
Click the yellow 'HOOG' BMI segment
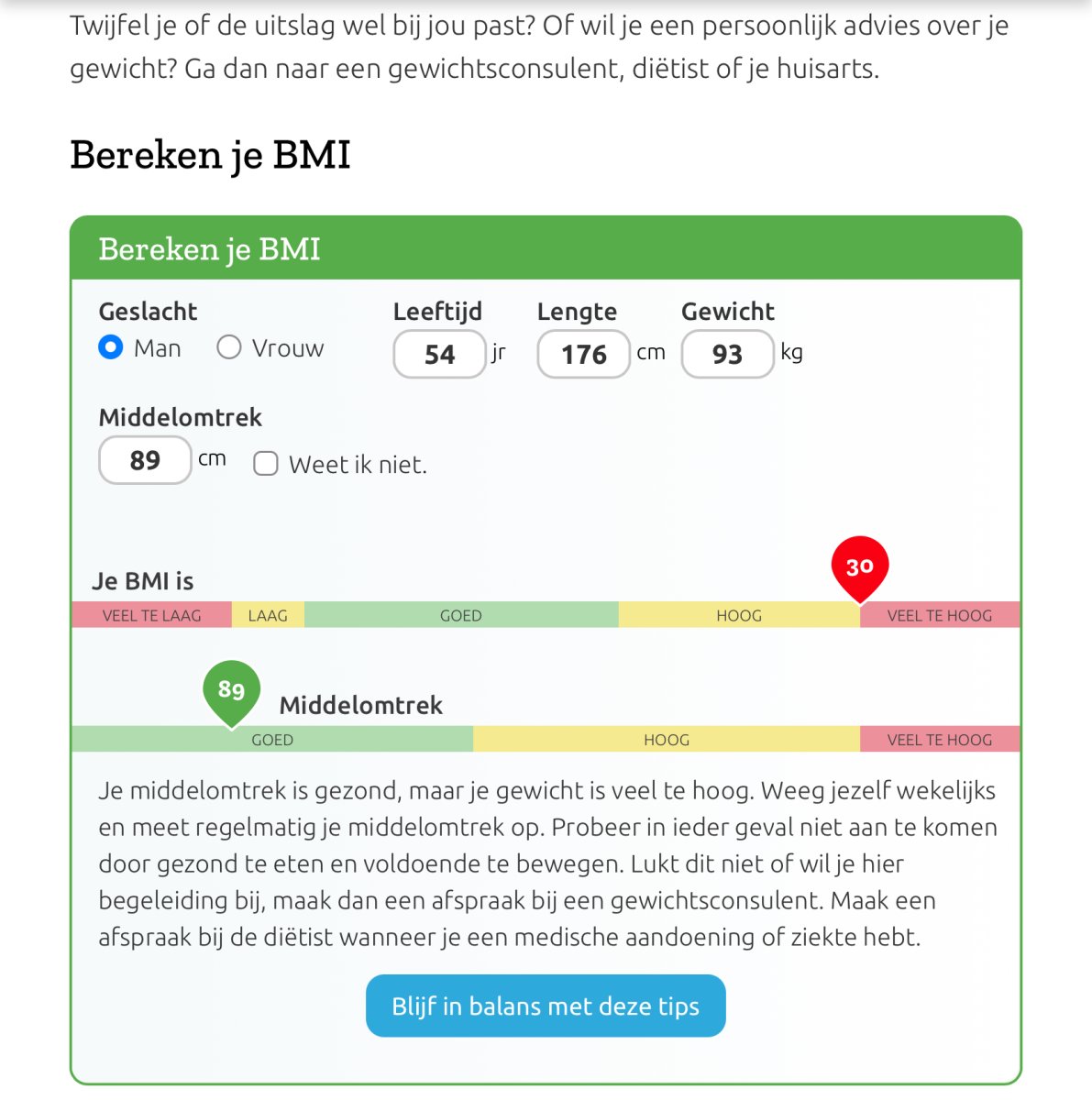tap(739, 615)
